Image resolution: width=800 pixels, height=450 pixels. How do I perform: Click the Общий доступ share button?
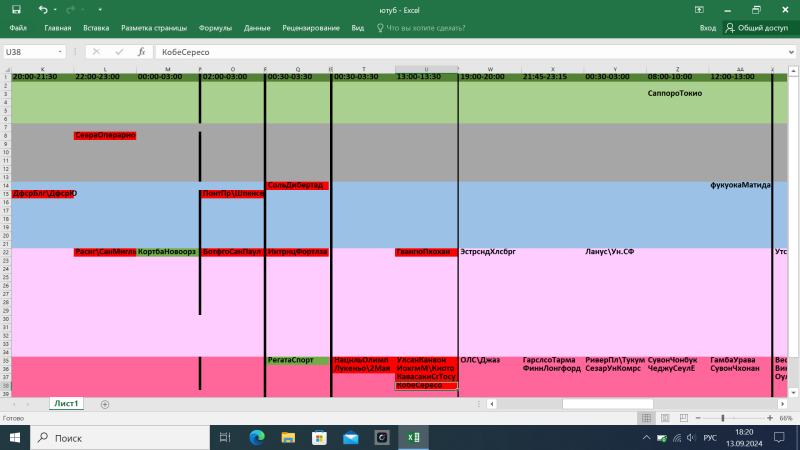pyautogui.click(x=756, y=29)
